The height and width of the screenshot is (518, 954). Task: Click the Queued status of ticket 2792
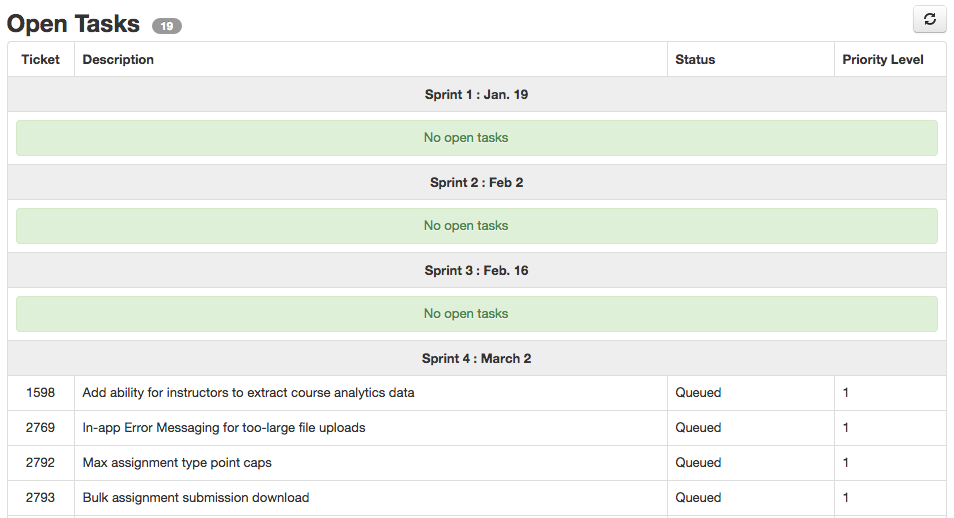698,463
